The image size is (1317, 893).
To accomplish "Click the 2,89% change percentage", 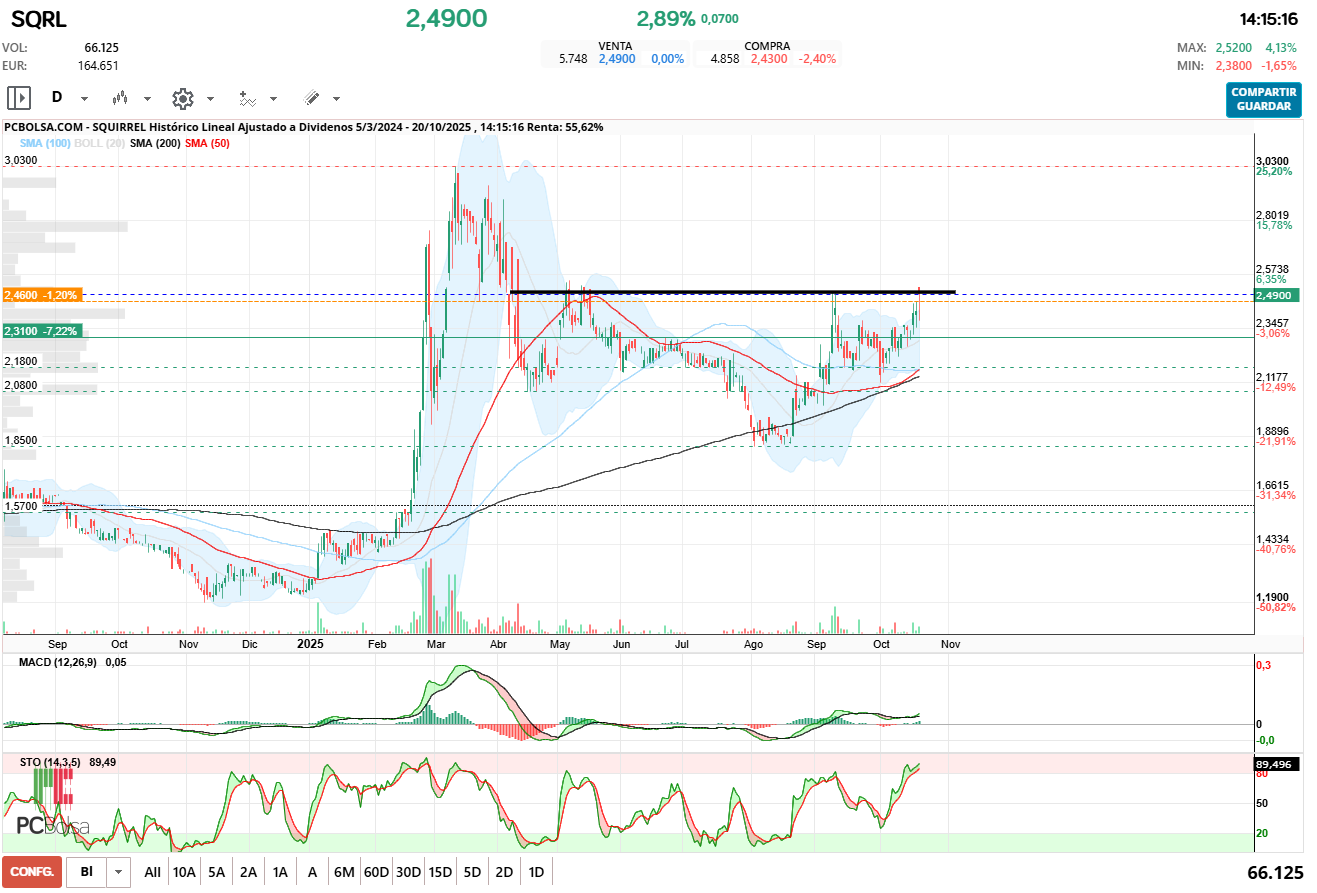I will (x=666, y=18).
